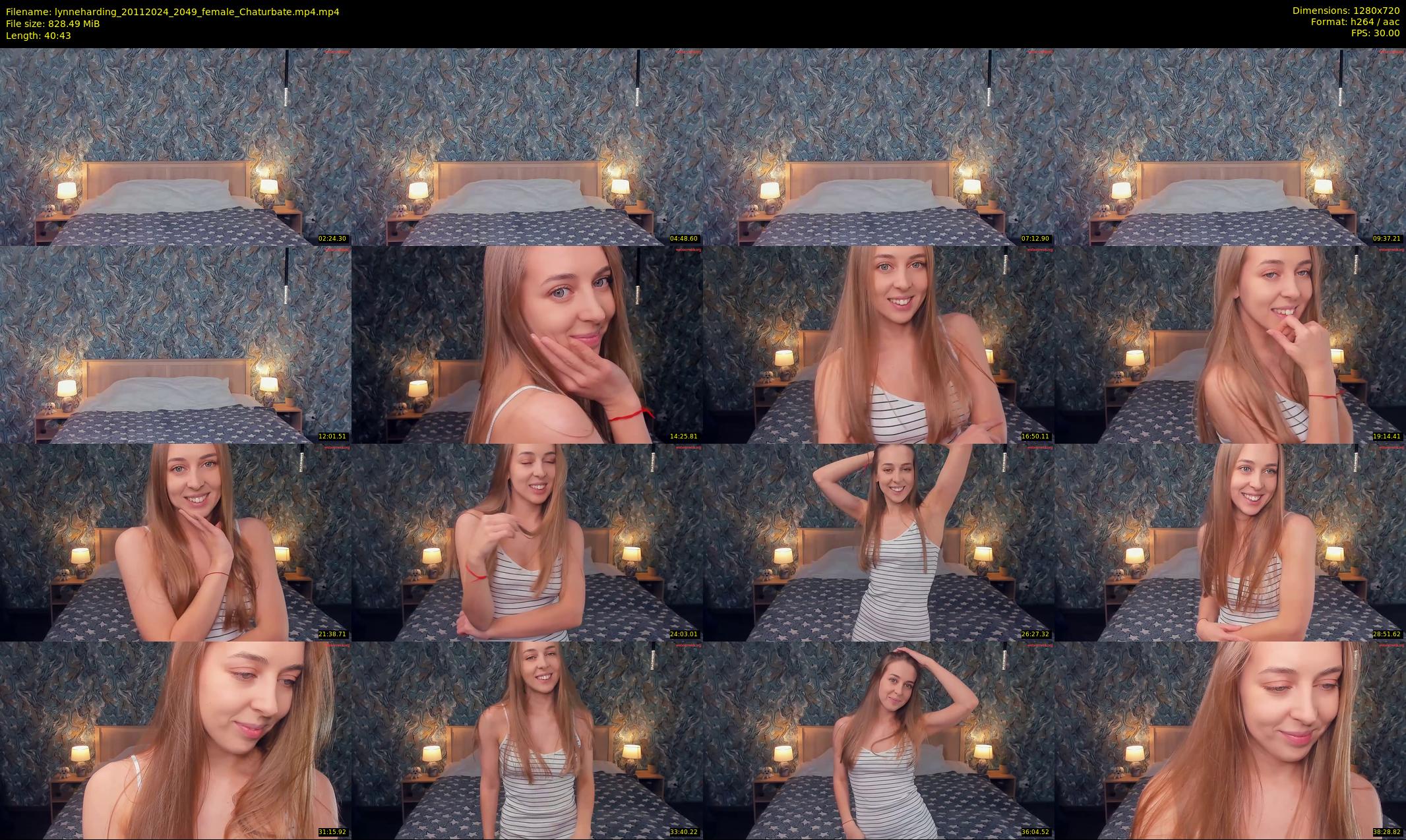Click the Dimensions 1280x720 text
Viewport: 1406px width, 840px height.
click(x=1345, y=11)
